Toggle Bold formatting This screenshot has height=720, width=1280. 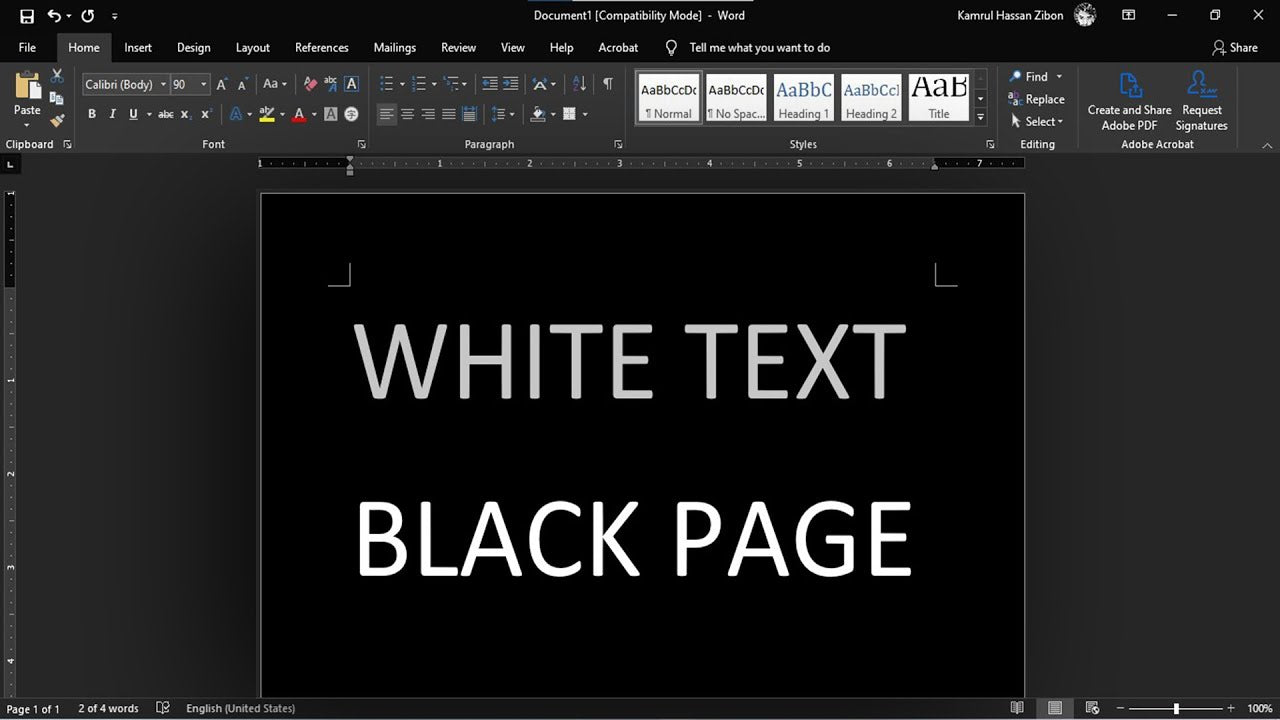click(92, 115)
